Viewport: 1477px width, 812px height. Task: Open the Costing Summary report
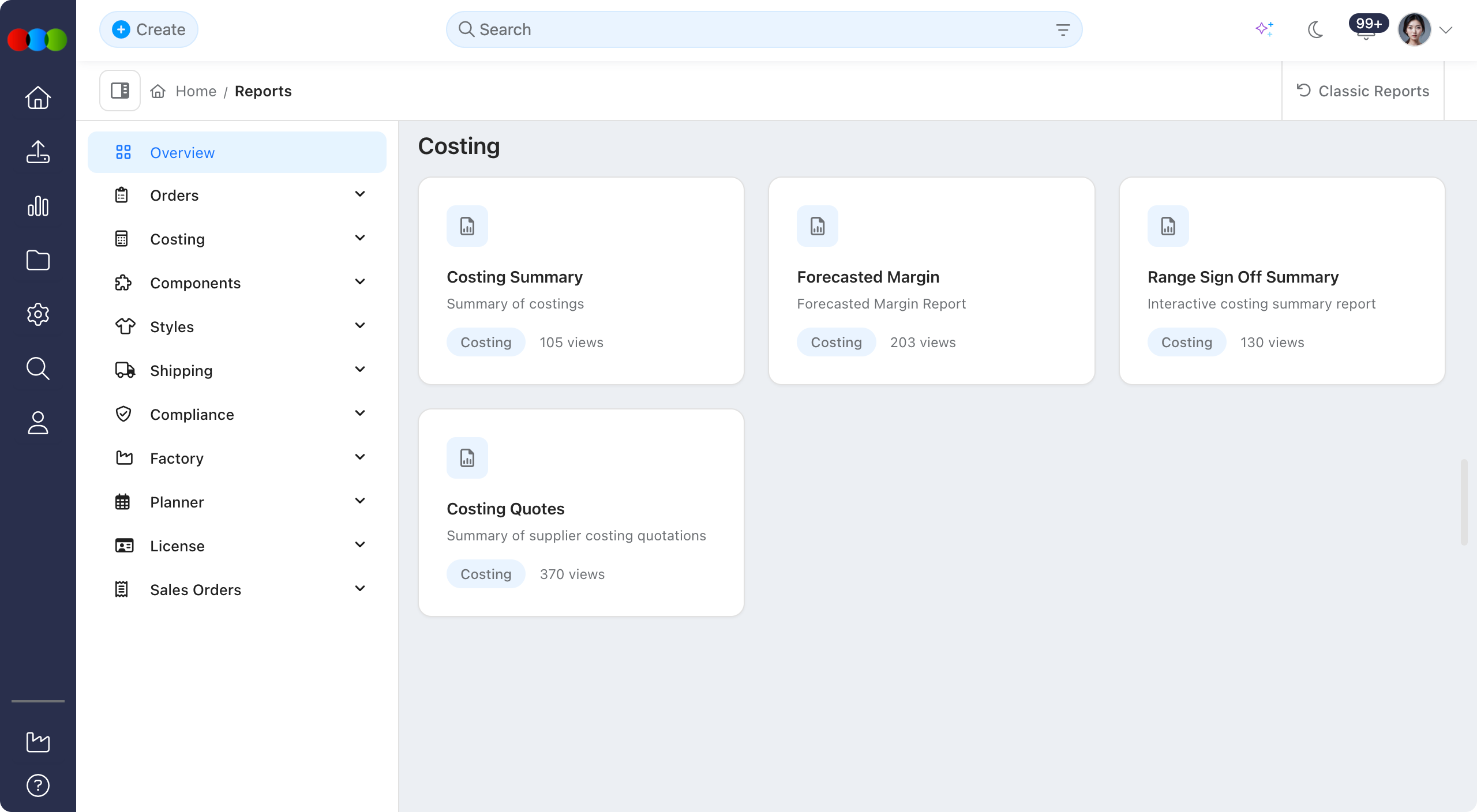tap(581, 281)
